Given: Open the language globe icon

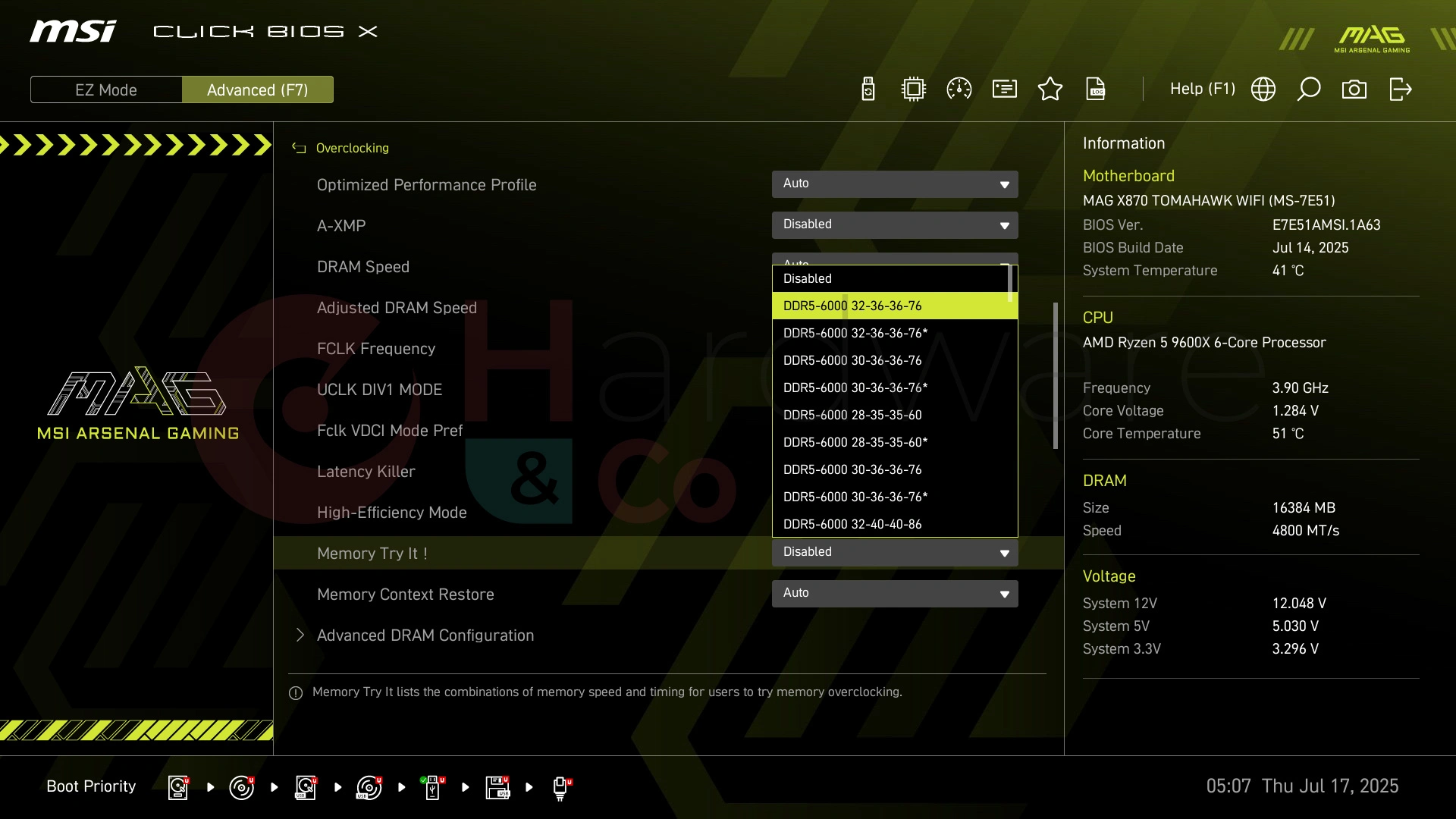Looking at the screenshot, I should (1263, 89).
